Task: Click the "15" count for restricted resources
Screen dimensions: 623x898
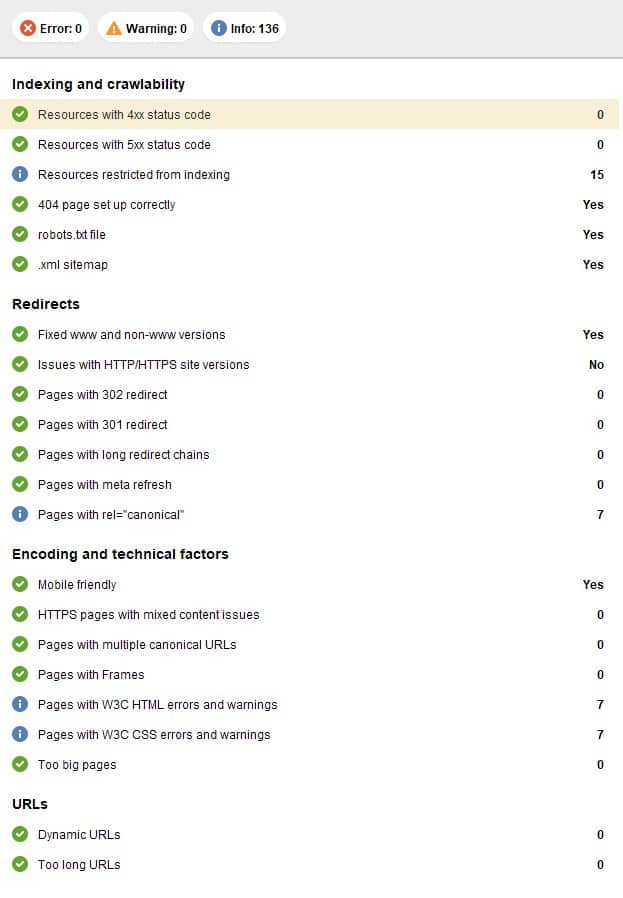Action: pyautogui.click(x=597, y=174)
